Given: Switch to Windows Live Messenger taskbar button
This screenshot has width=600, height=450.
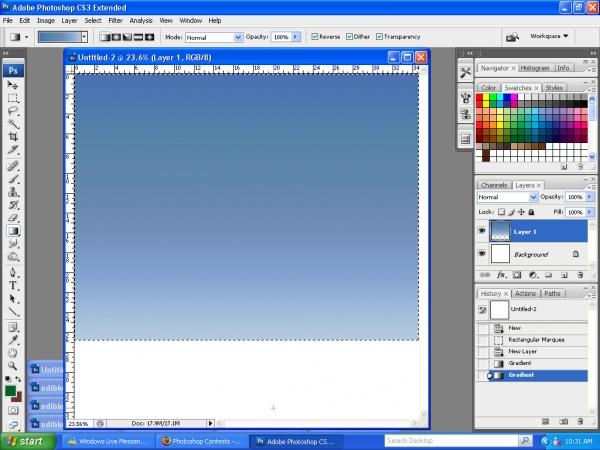Looking at the screenshot, I should pos(108,441).
